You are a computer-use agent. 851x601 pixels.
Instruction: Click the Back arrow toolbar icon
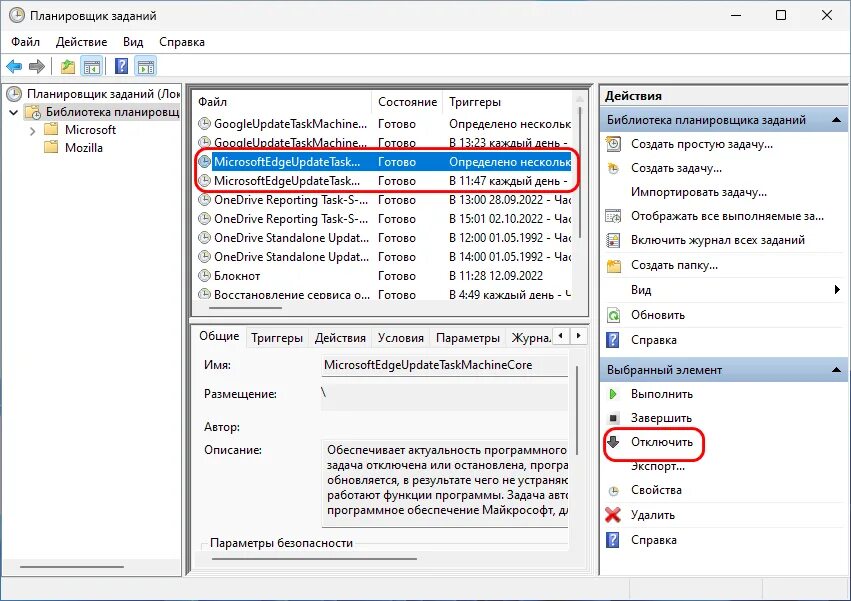14,67
